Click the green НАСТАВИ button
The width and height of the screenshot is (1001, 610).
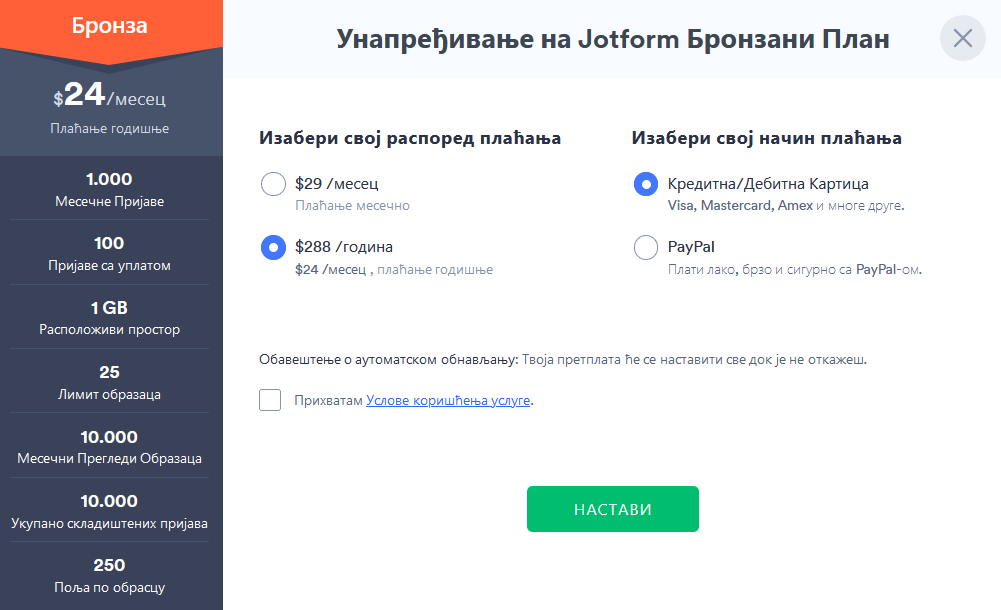[x=613, y=509]
